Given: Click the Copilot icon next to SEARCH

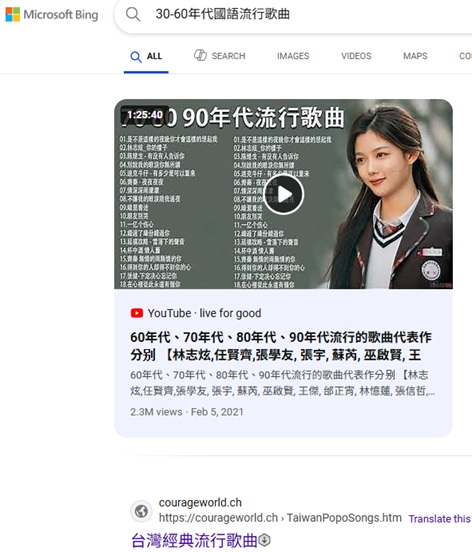Looking at the screenshot, I should point(200,55).
